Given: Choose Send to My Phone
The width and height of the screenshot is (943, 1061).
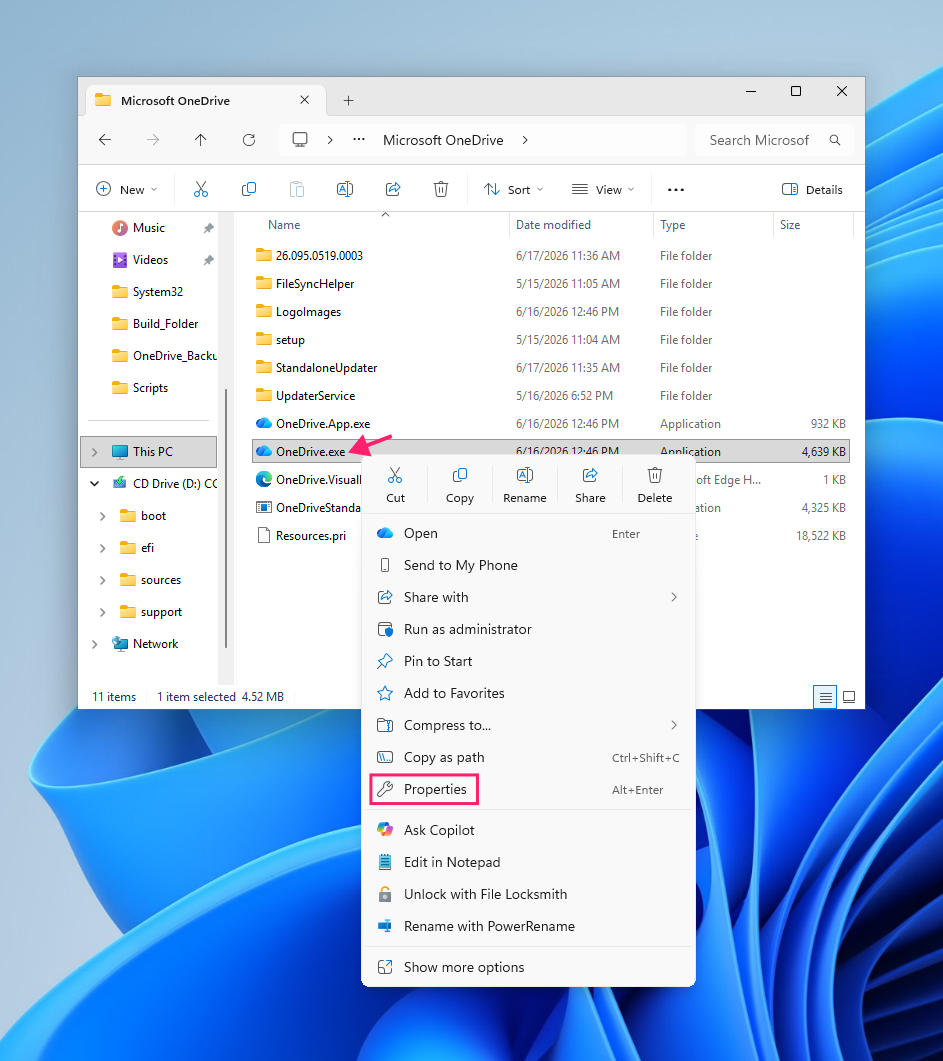Looking at the screenshot, I should [x=528, y=566].
